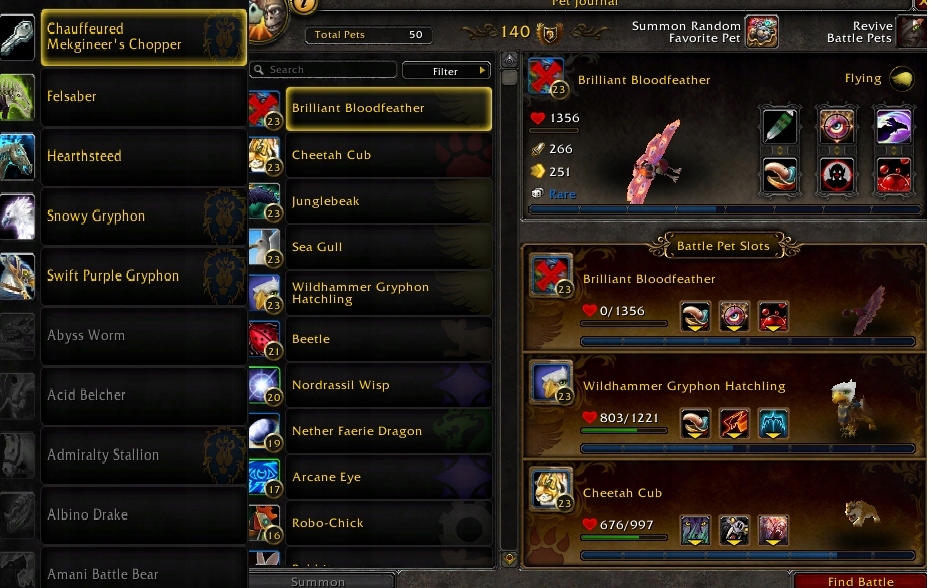This screenshot has height=588, width=932.
Task: Click the Cheetah Cub portrait in battle slots
Action: tap(550, 488)
